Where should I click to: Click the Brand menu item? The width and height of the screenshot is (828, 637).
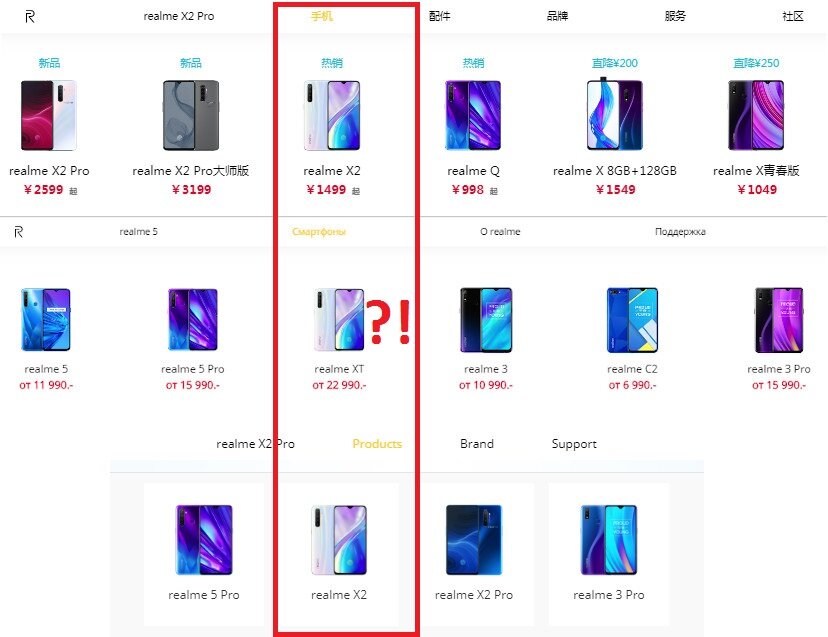pyautogui.click(x=477, y=444)
